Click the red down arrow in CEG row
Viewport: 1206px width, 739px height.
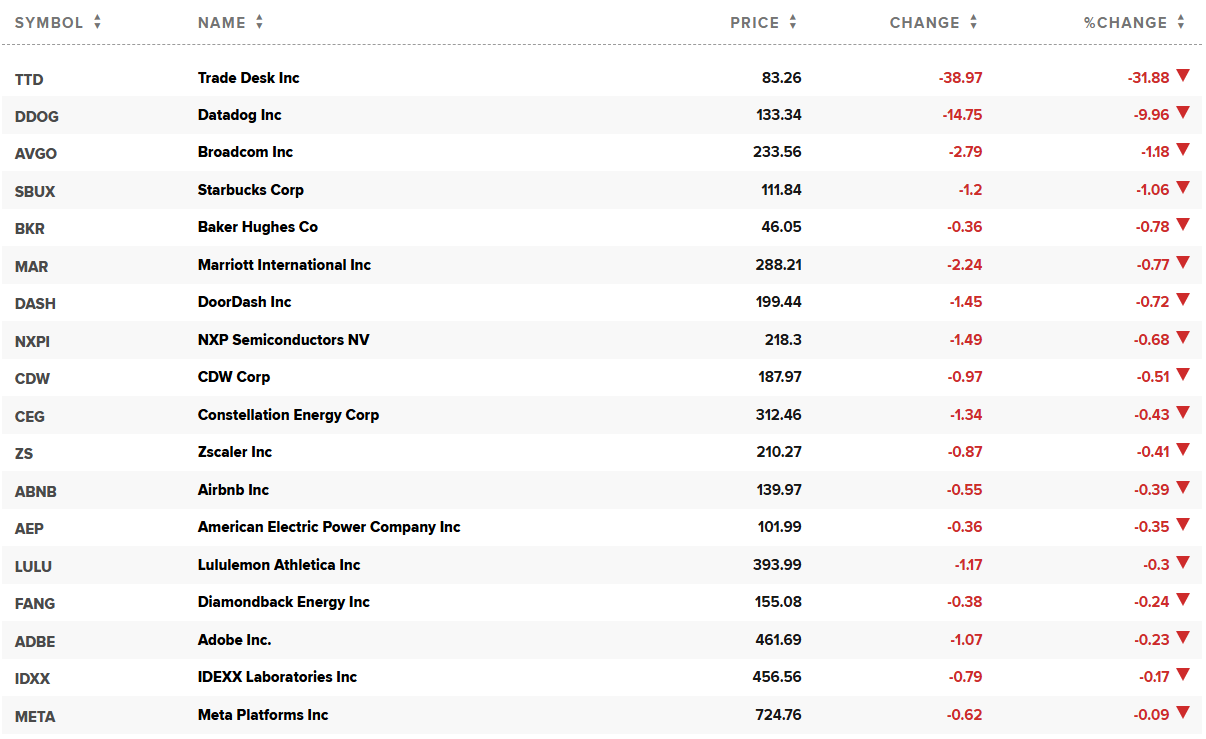click(x=1183, y=413)
